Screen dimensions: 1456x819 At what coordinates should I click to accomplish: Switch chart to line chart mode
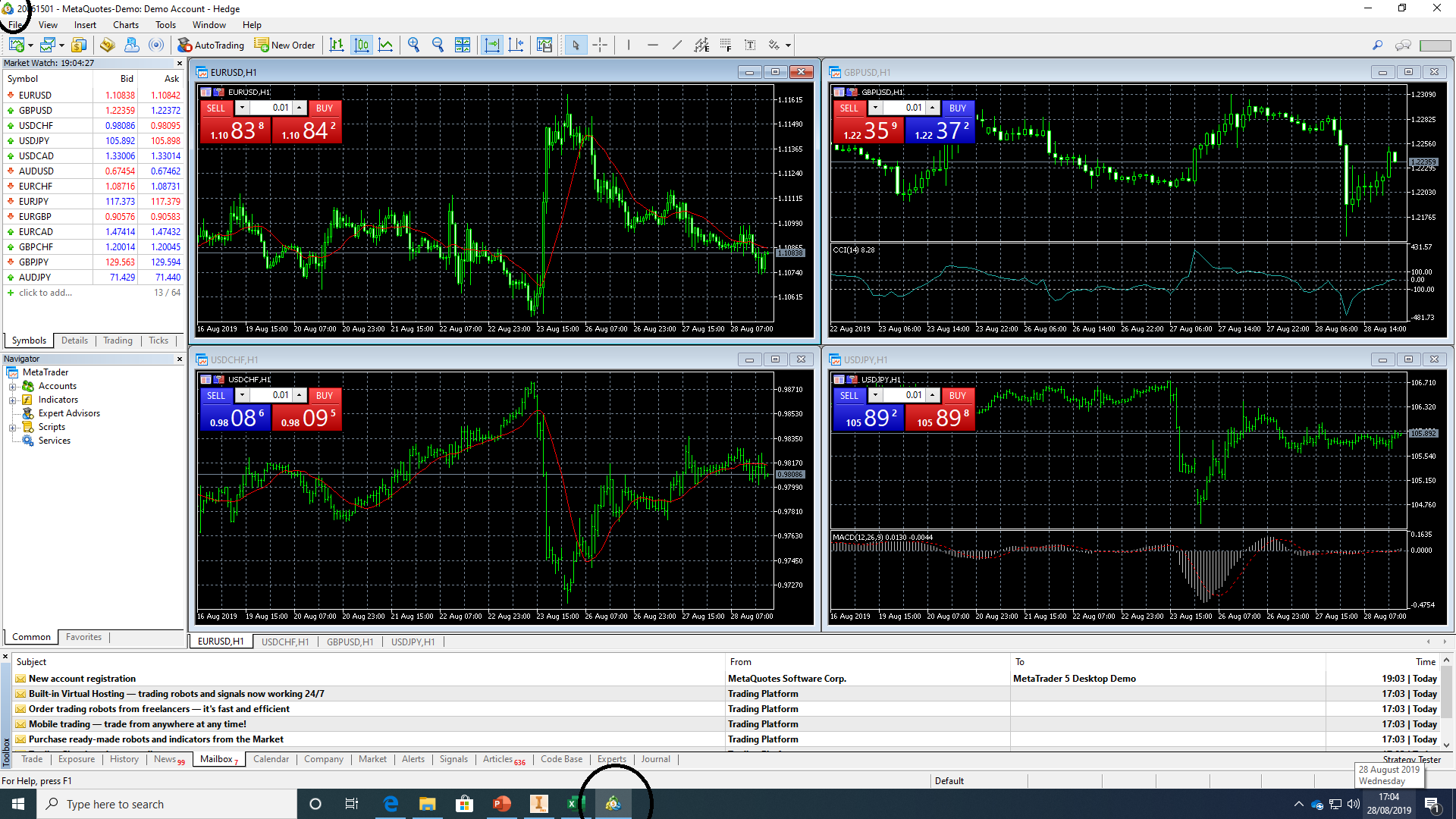(386, 45)
